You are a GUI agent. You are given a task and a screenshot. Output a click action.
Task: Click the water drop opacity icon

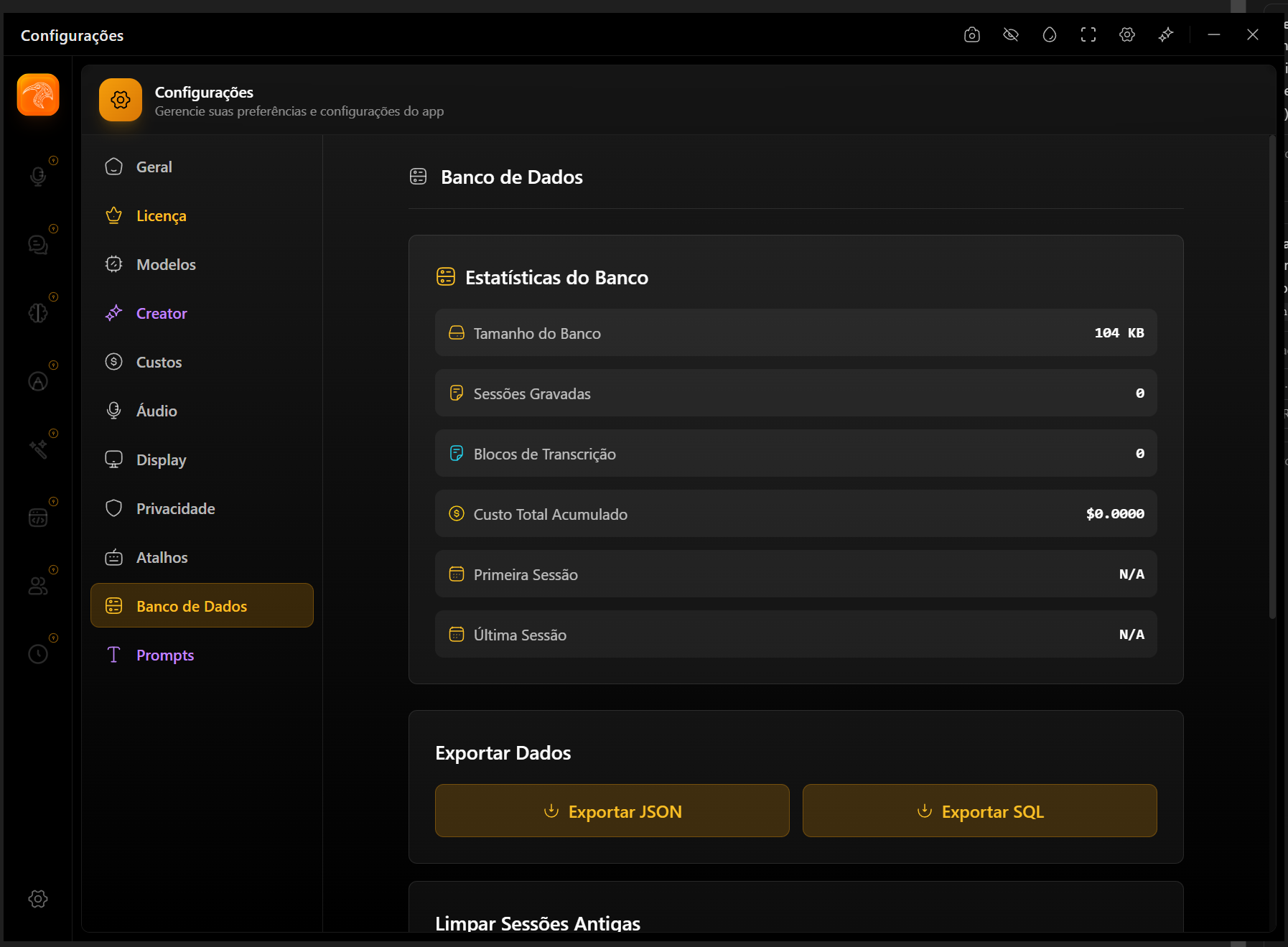pyautogui.click(x=1050, y=34)
